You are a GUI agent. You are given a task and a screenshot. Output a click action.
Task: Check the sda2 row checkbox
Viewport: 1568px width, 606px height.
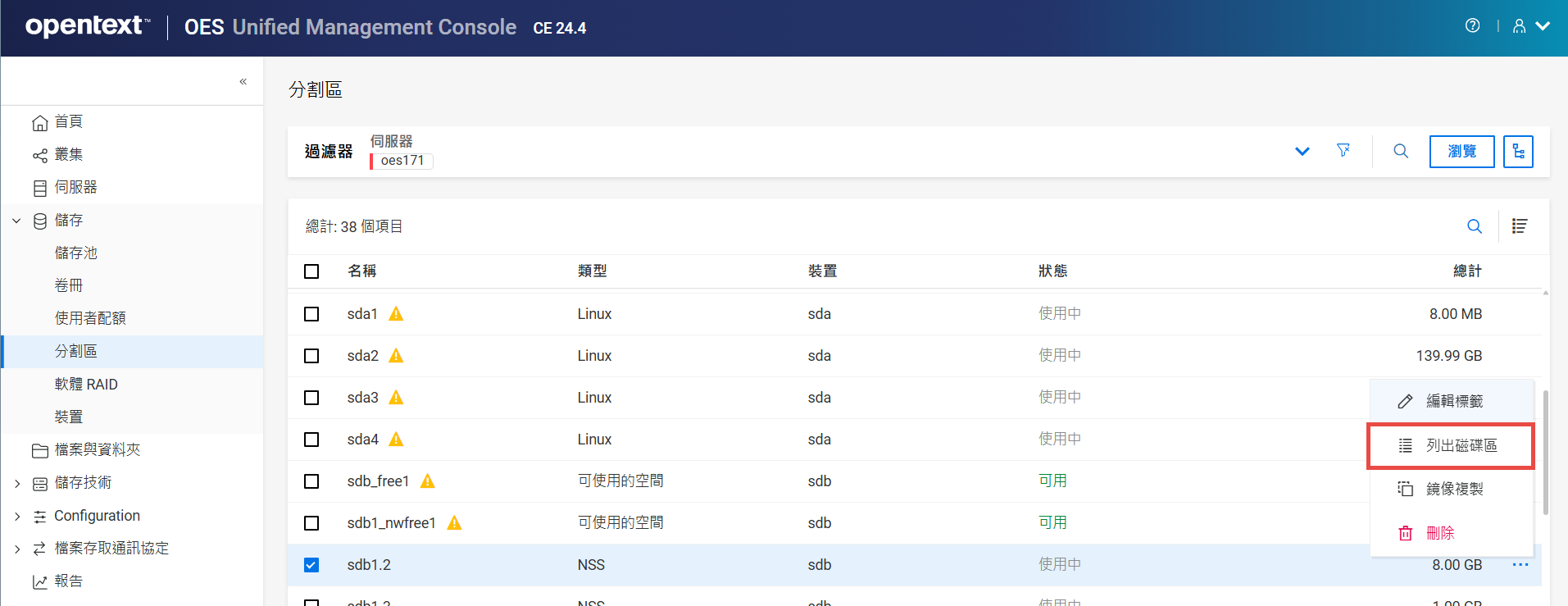(x=311, y=356)
